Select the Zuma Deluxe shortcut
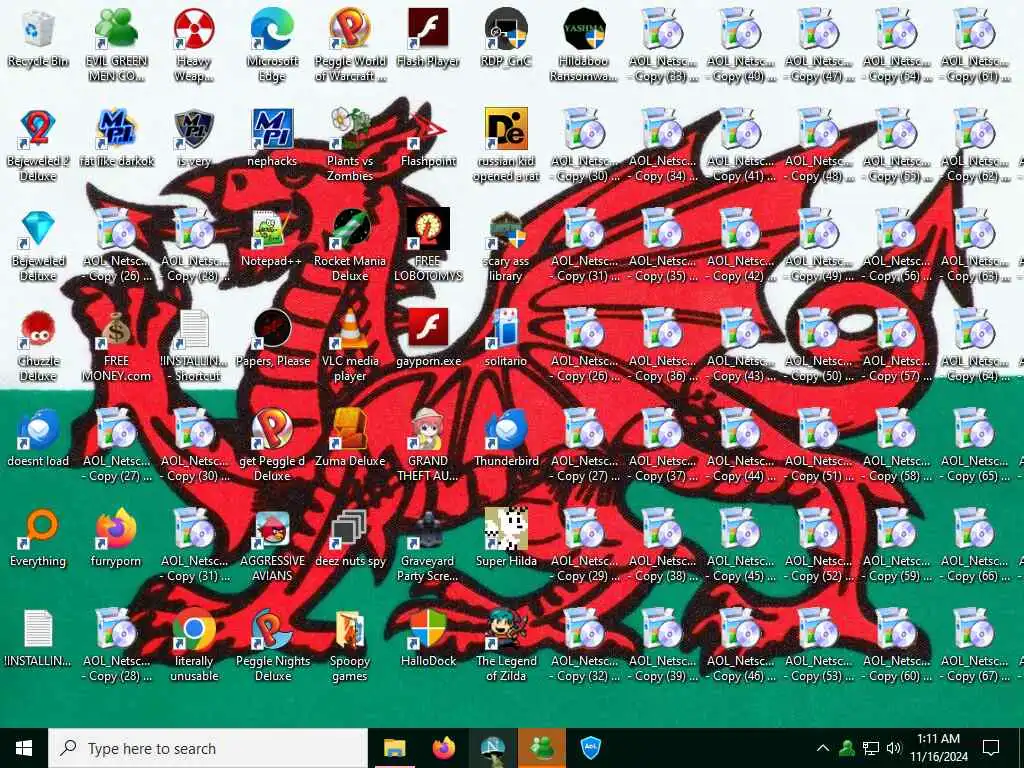Screen dimensions: 1024x768 (350, 430)
